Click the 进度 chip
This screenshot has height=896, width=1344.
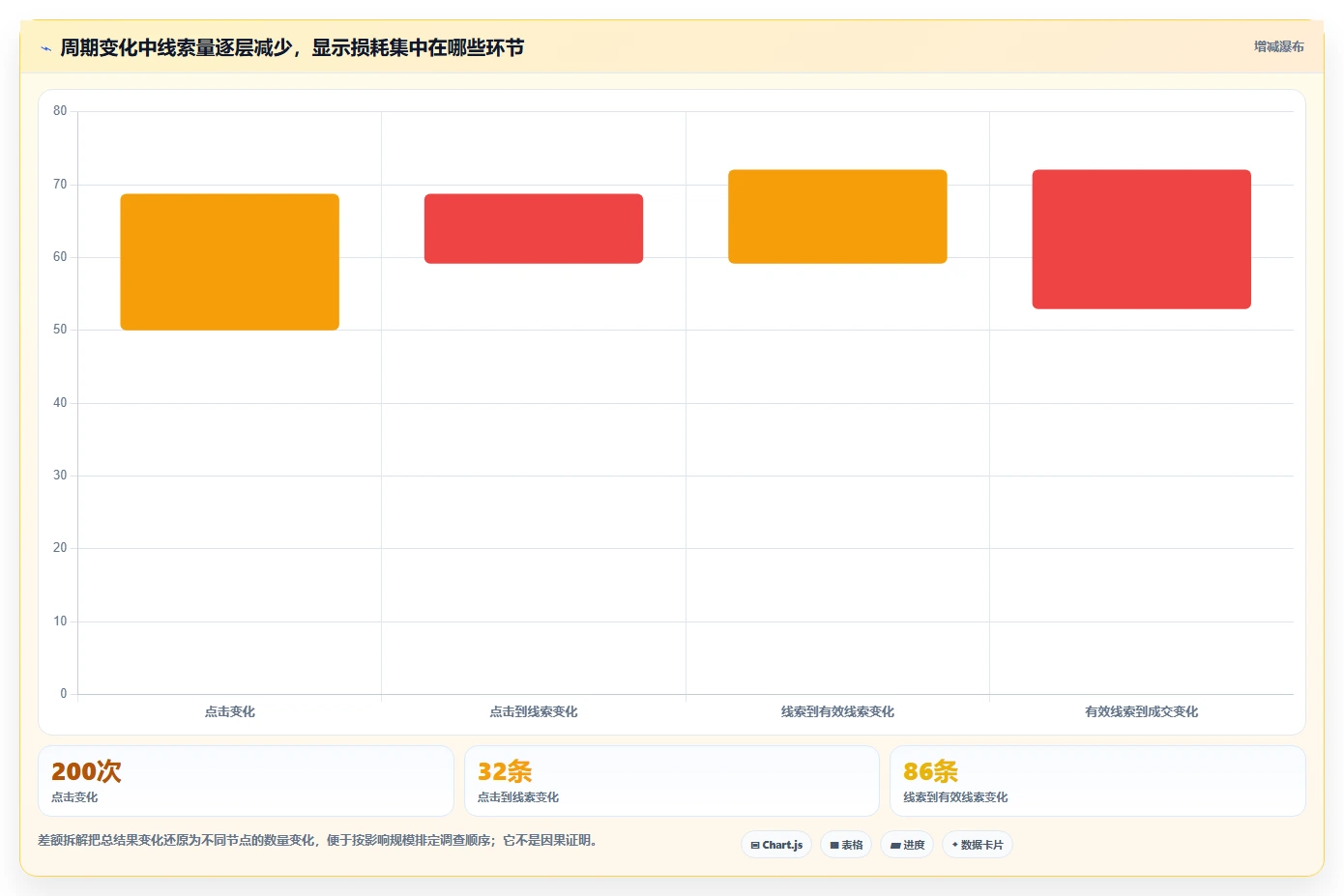tap(907, 845)
